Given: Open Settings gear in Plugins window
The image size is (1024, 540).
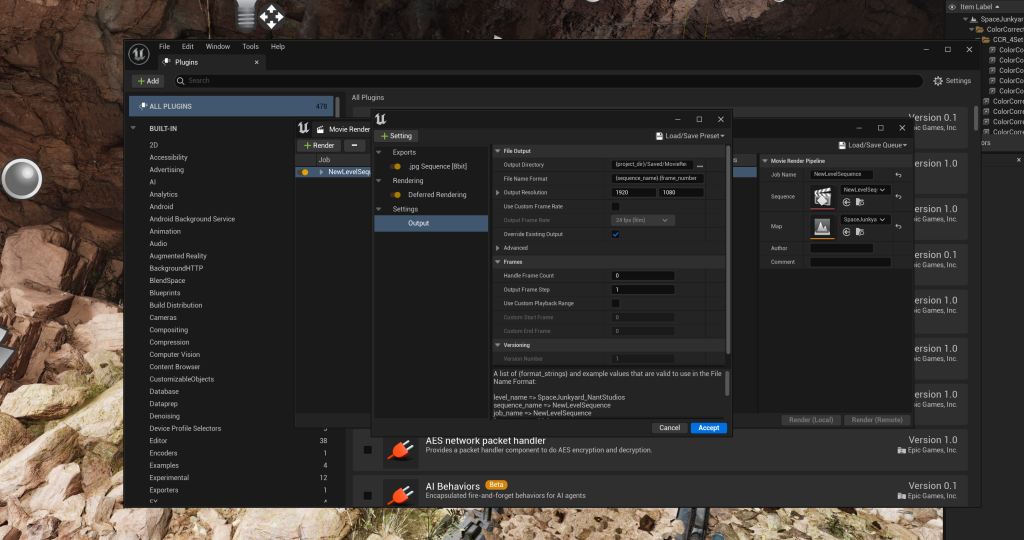Looking at the screenshot, I should pyautogui.click(x=952, y=81).
